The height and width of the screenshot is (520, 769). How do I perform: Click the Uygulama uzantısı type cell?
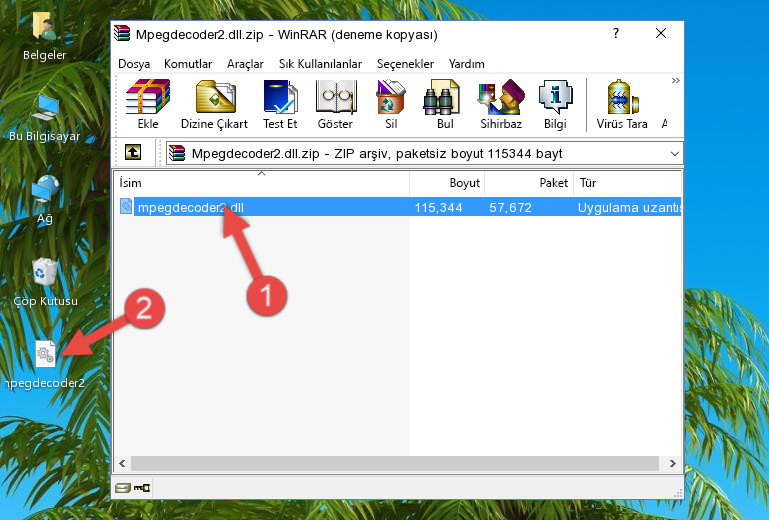(x=629, y=208)
